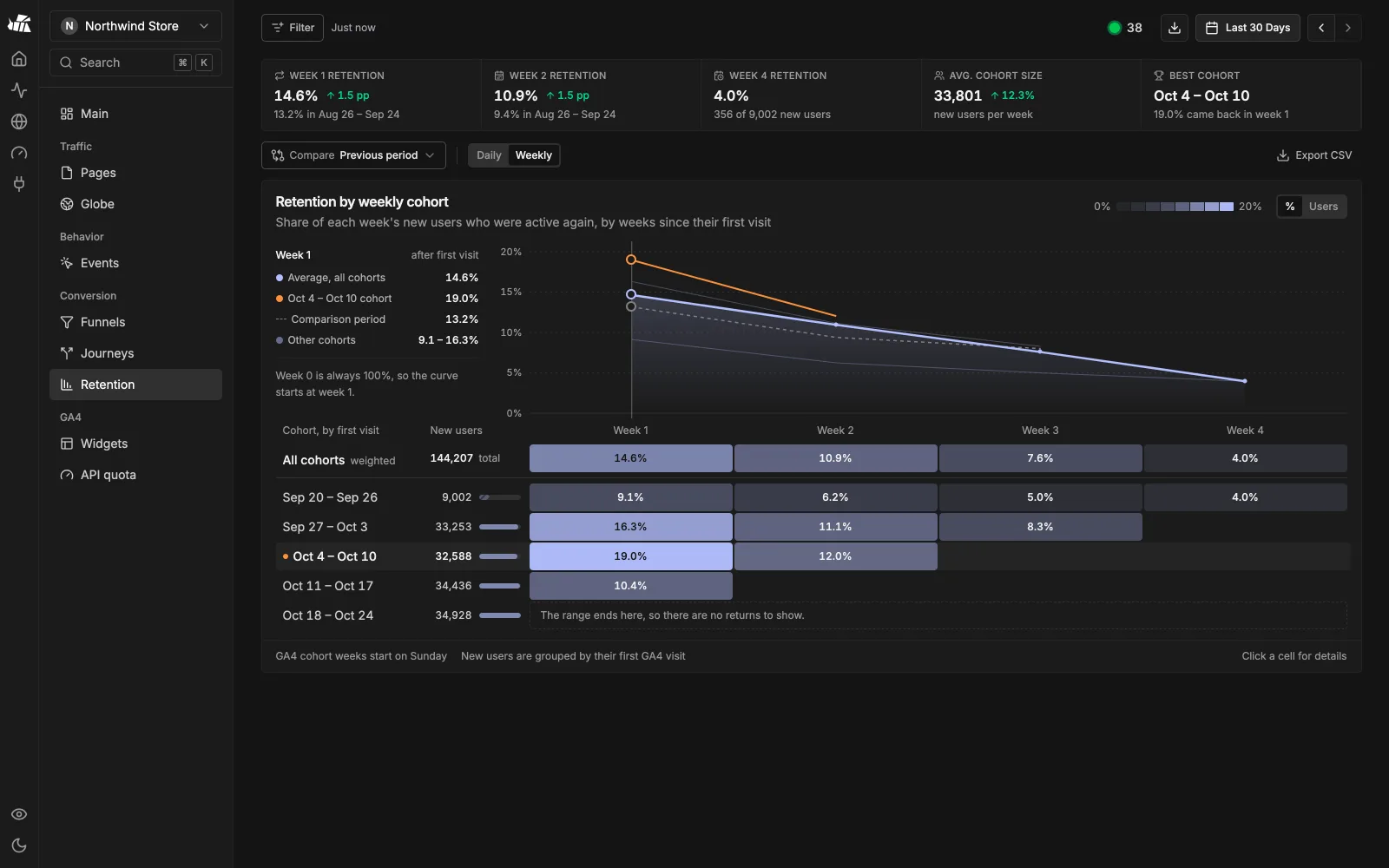Click All cohorts week 2 cell 10.9%
Screen dimensions: 1389x868
835,458
